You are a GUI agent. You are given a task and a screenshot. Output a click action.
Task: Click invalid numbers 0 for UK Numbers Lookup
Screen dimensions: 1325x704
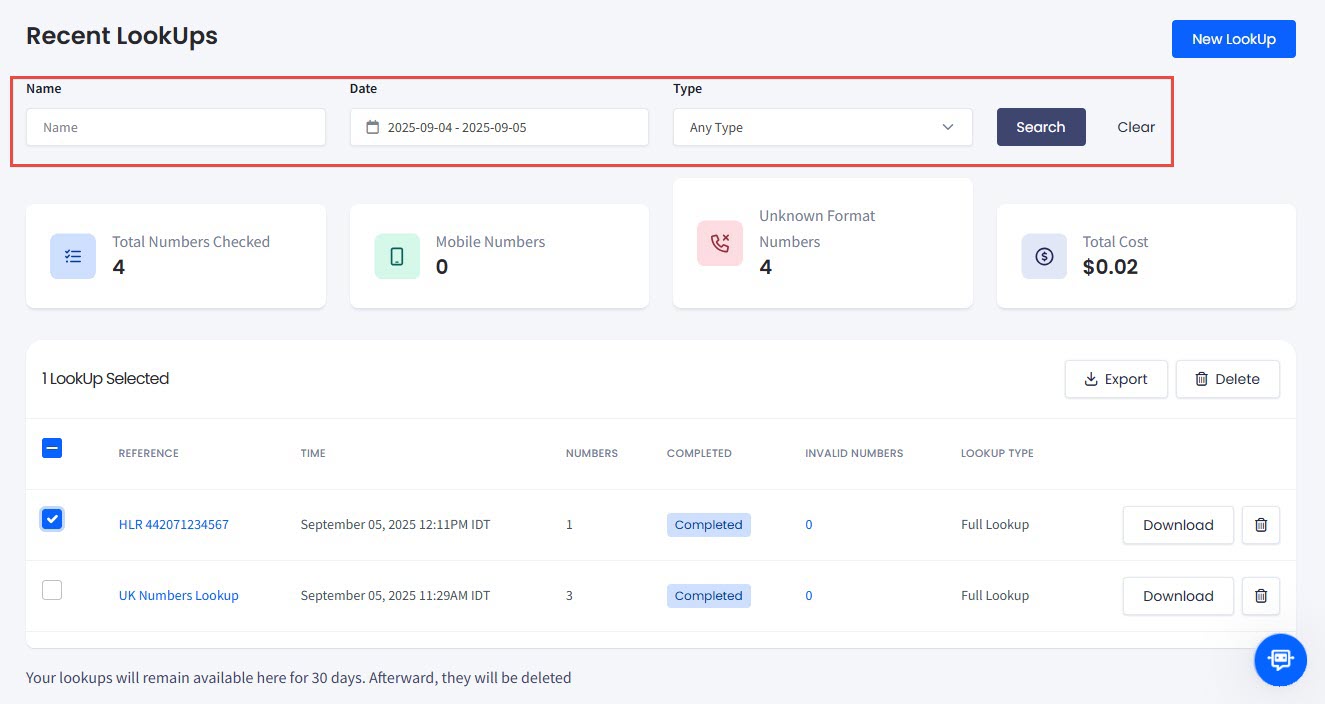pyautogui.click(x=809, y=596)
